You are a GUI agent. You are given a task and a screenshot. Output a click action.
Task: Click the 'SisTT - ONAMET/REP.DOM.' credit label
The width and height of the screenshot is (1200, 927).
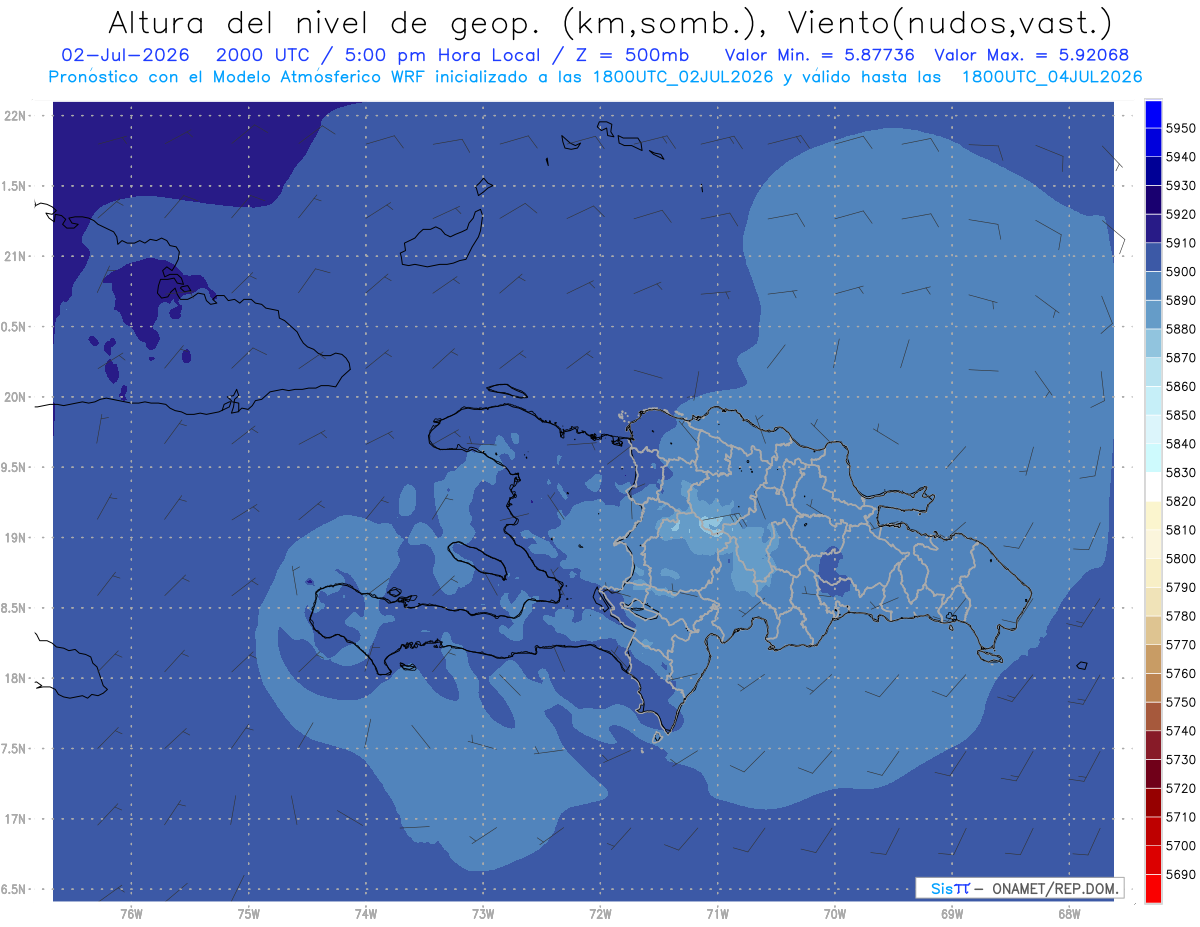point(1018,887)
